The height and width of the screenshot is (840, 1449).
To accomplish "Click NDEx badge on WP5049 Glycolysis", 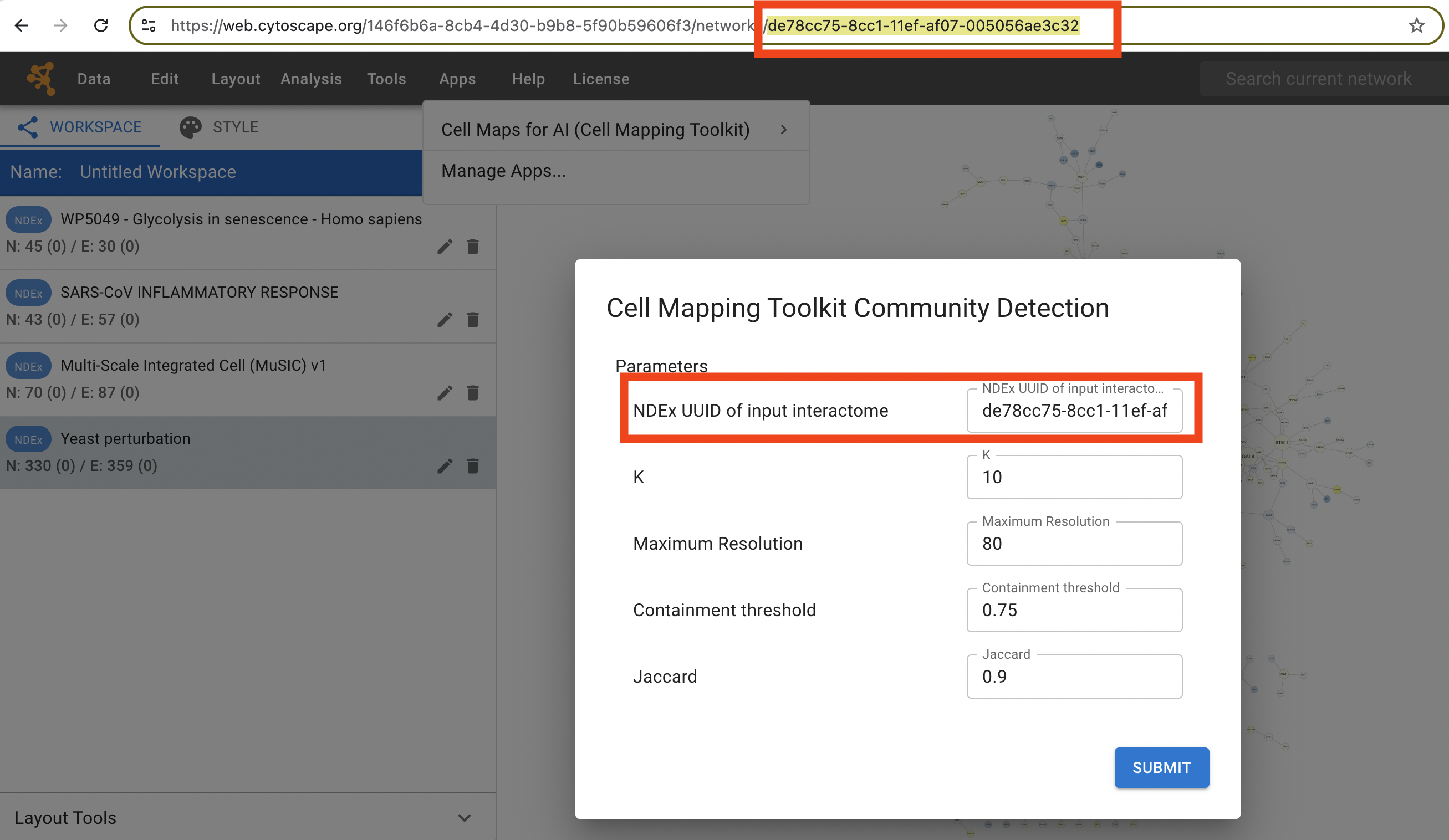I will point(29,220).
